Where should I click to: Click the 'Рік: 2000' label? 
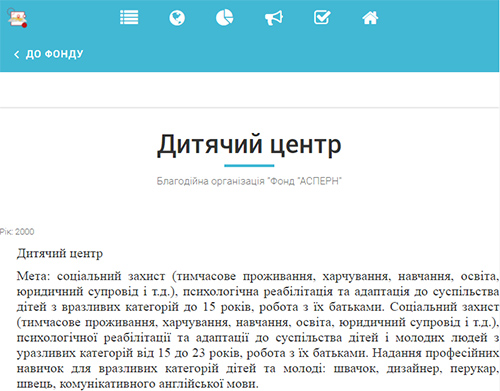pyautogui.click(x=17, y=232)
